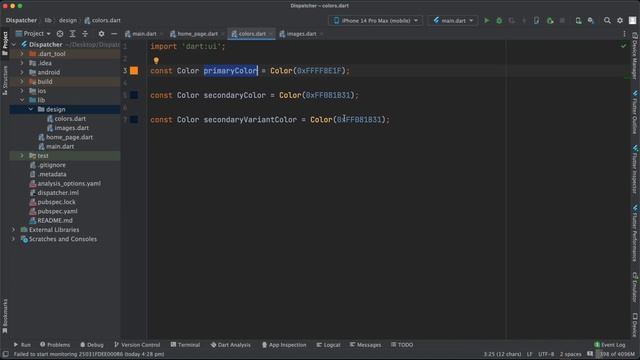Open the main.dart run configuration dropdown
This screenshot has height=360, width=640.
point(453,20)
